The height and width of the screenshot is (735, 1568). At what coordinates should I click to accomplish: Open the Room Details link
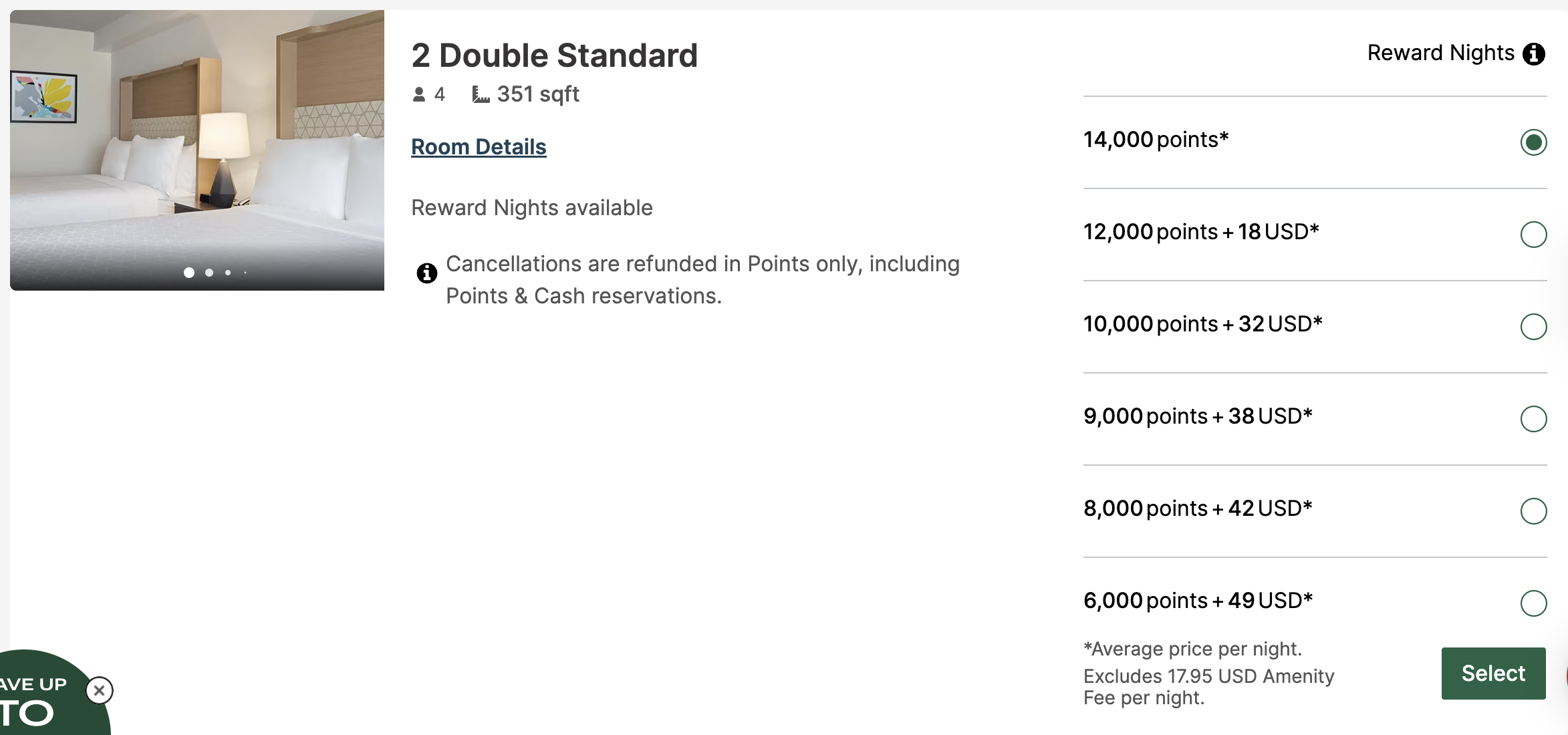click(479, 147)
